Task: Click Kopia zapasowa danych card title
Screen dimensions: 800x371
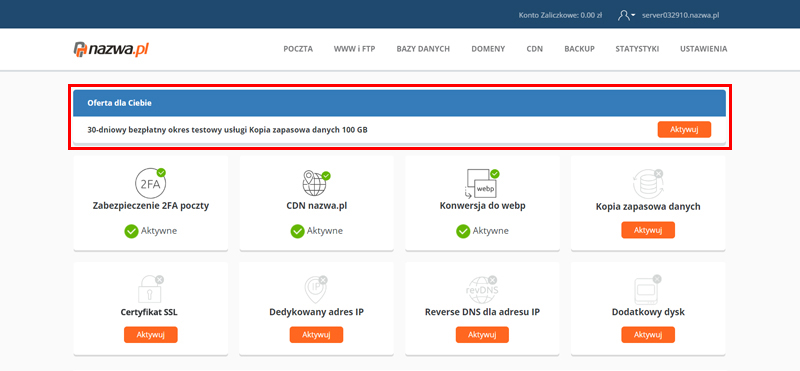Action: point(648,207)
